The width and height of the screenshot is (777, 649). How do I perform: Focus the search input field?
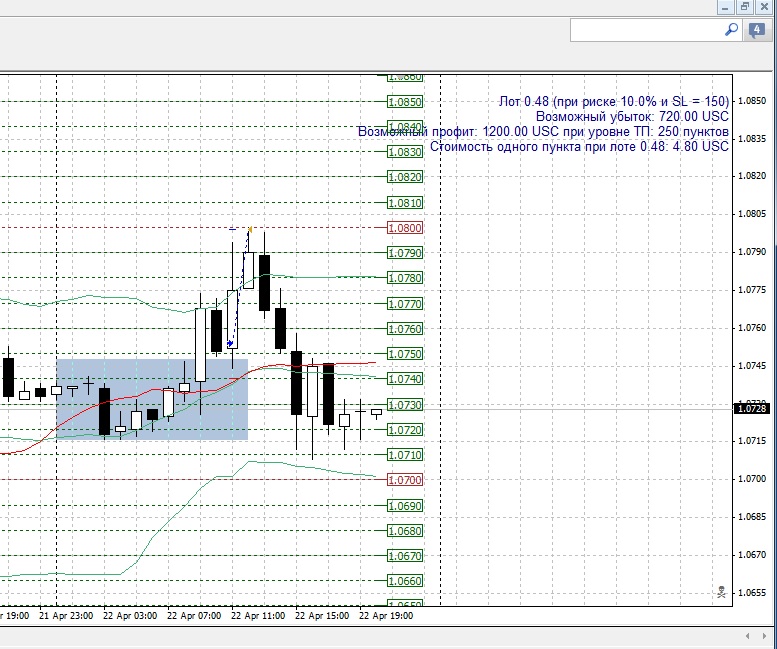click(x=647, y=30)
